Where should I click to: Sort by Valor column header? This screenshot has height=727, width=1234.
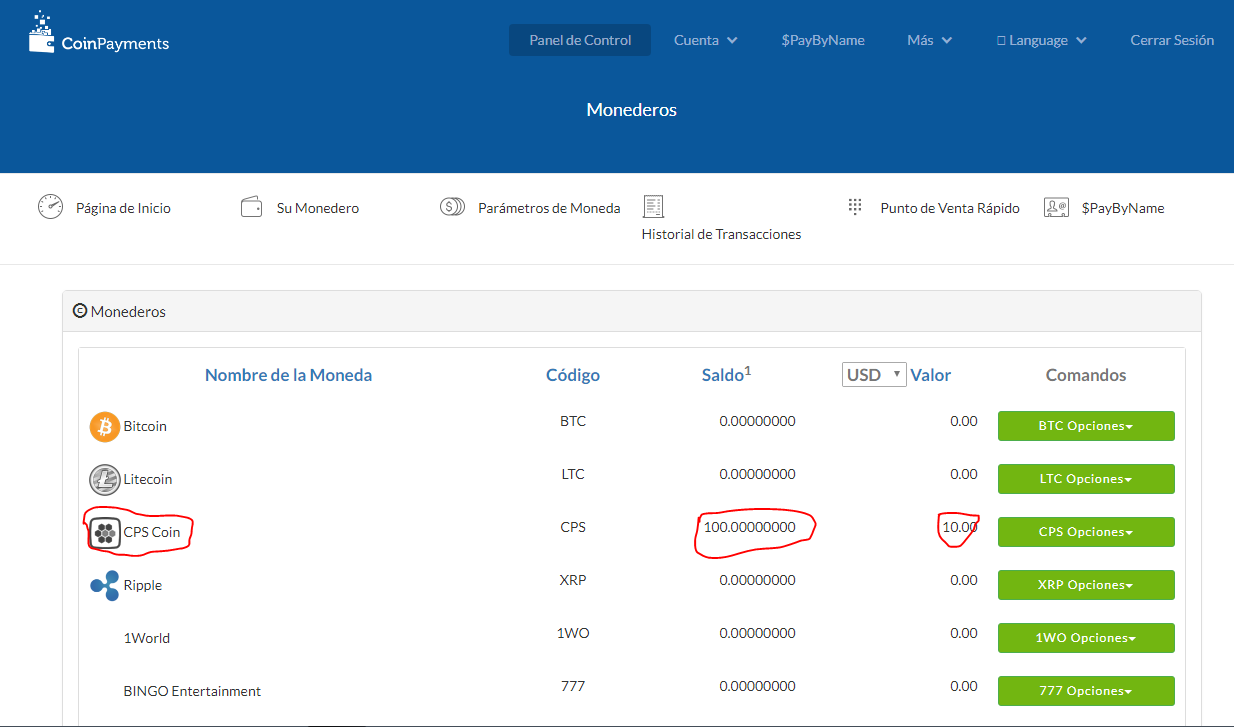click(930, 375)
